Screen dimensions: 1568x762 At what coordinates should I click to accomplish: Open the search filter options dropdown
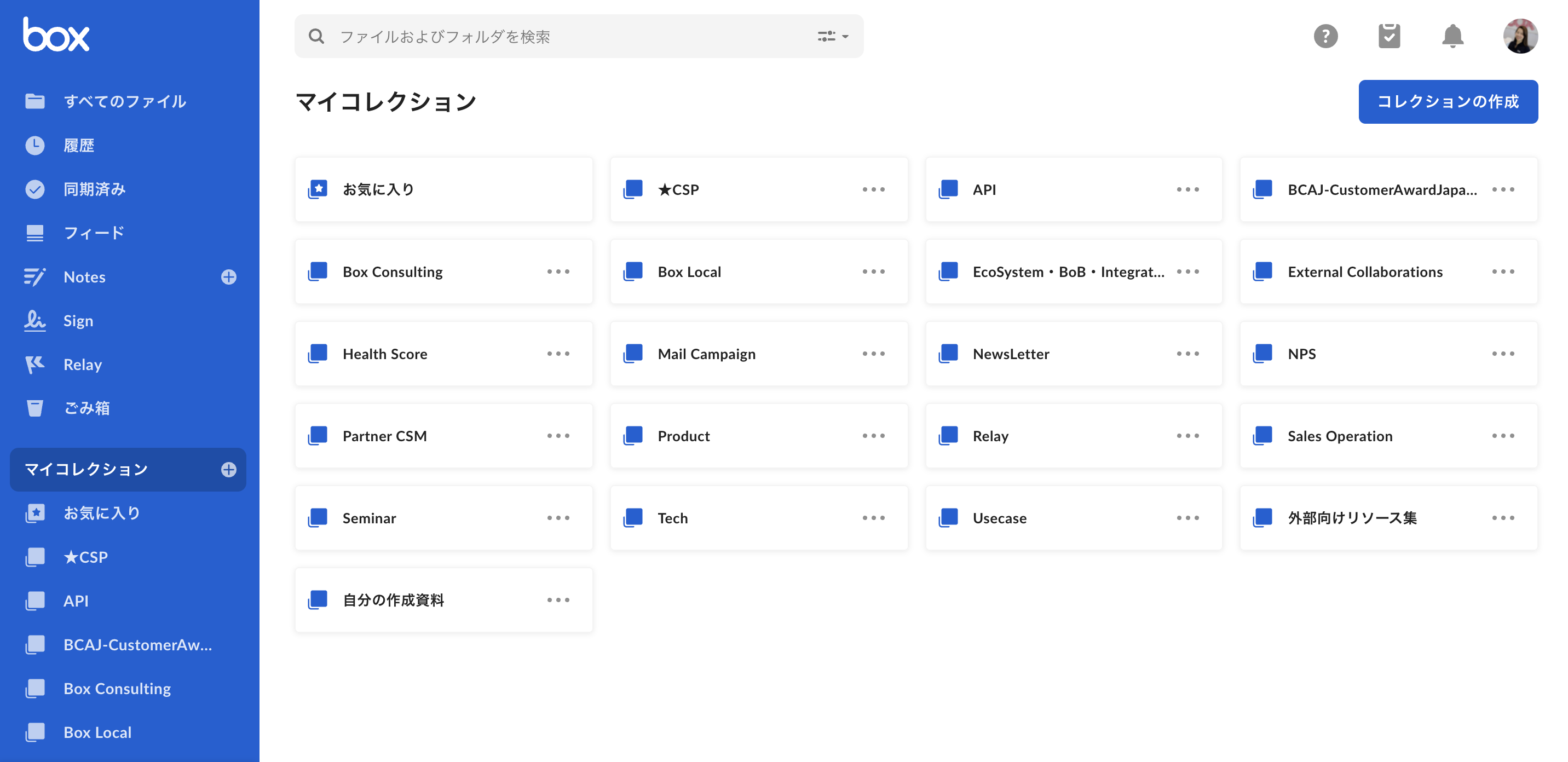tap(832, 37)
